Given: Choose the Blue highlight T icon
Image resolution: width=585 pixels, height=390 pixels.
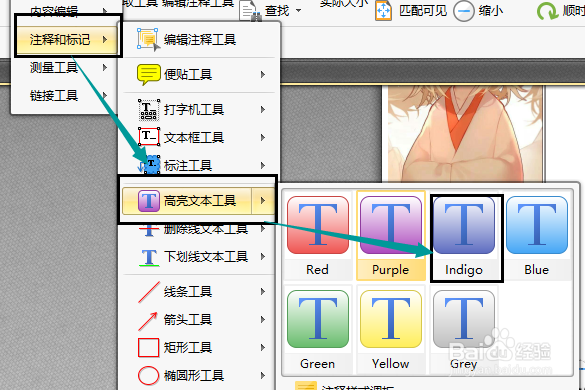Looking at the screenshot, I should 537,225.
